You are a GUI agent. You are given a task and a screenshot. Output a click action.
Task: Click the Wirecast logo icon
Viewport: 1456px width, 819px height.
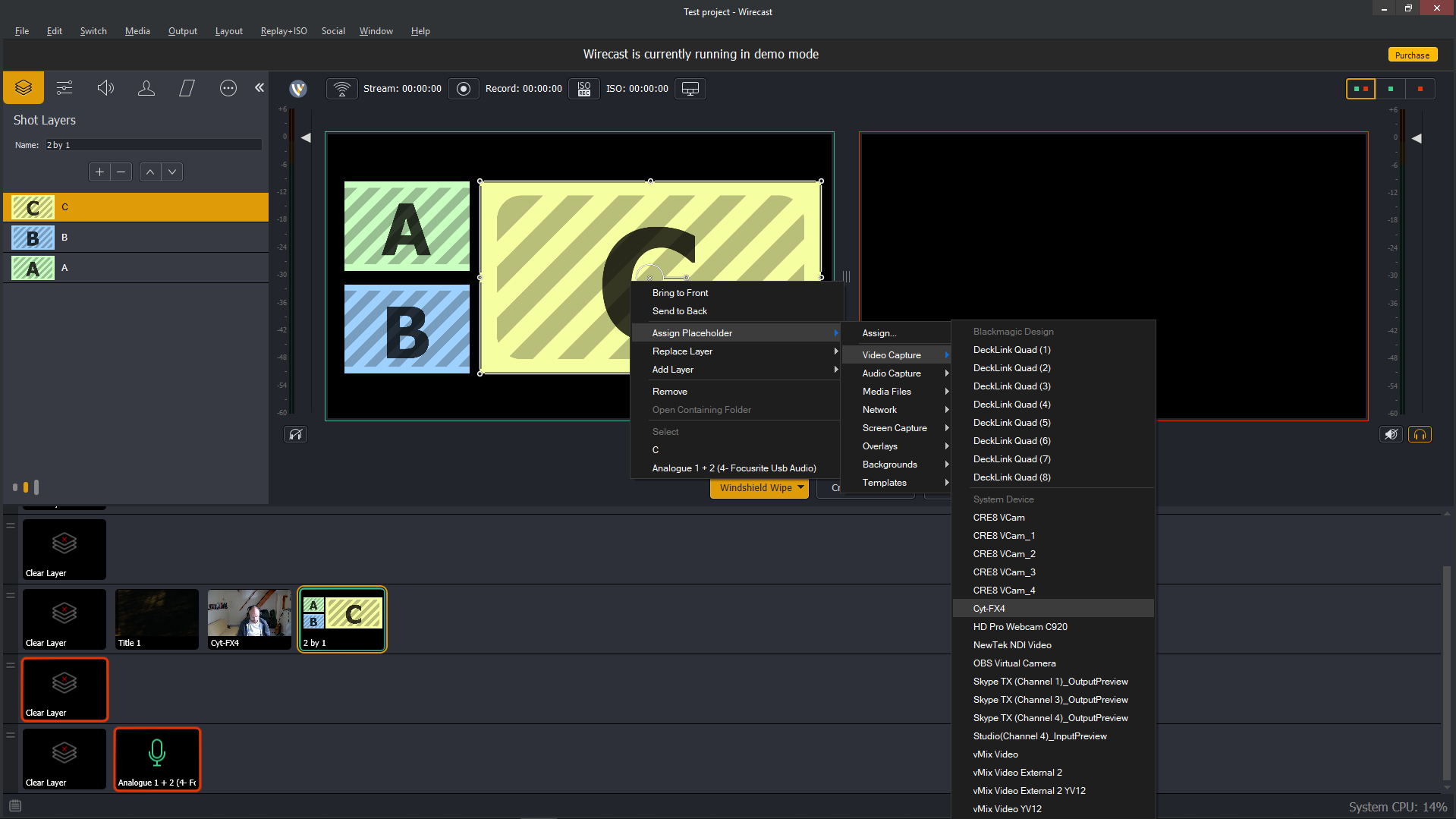pos(298,89)
